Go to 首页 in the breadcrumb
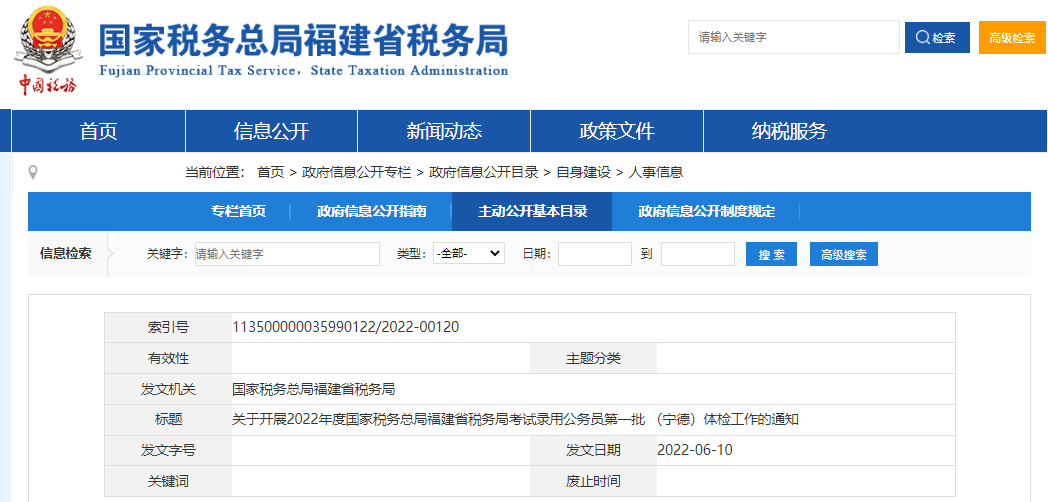Viewport: 1048px width, 502px height. point(270,172)
